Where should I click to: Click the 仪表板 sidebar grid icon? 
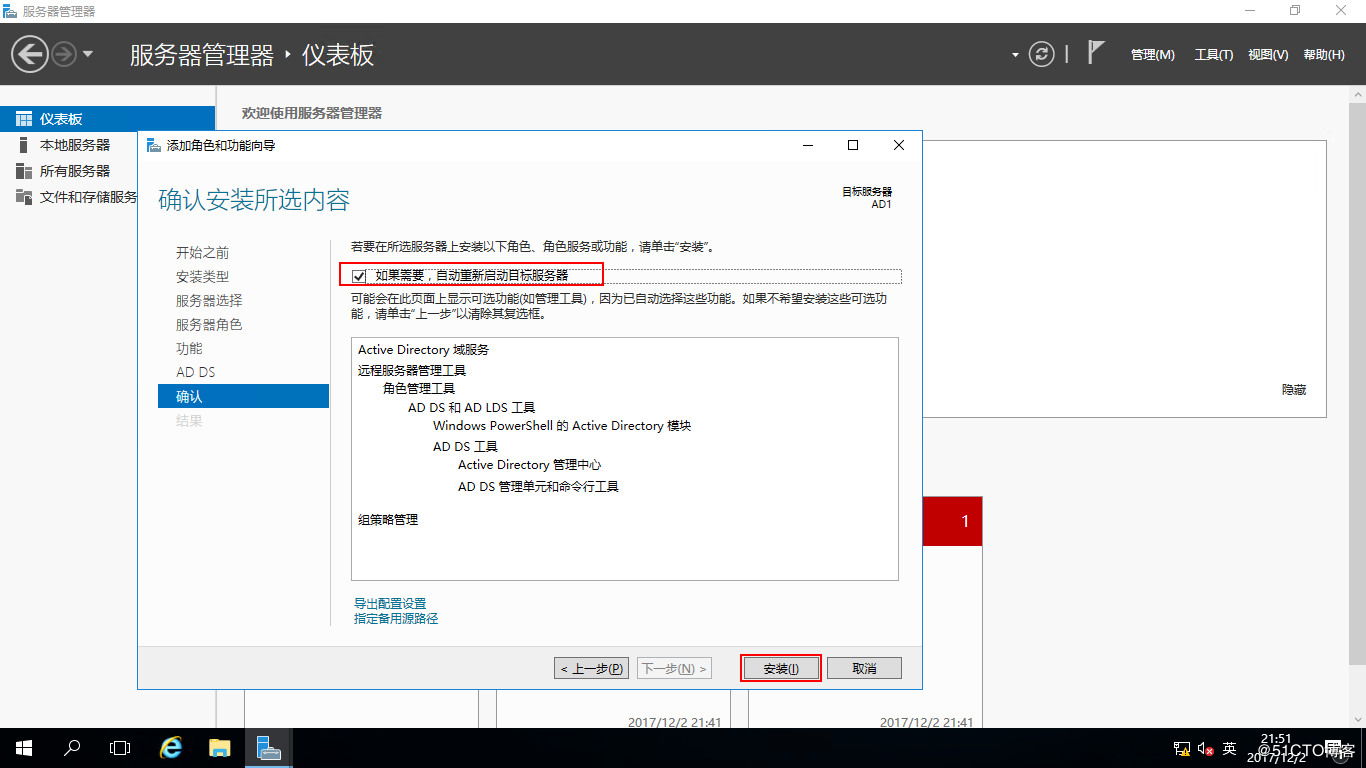[x=24, y=119]
